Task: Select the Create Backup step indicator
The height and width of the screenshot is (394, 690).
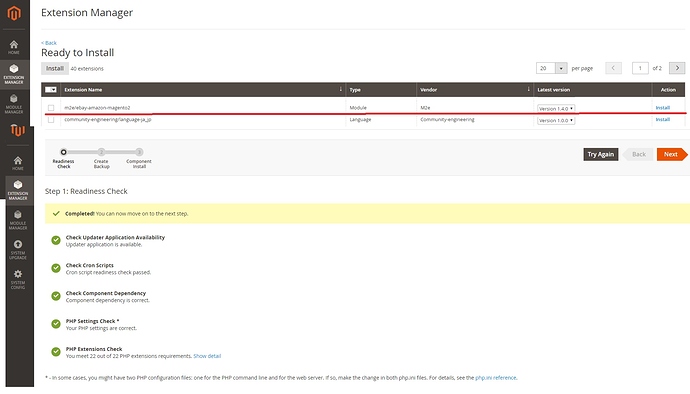Action: coord(101,152)
